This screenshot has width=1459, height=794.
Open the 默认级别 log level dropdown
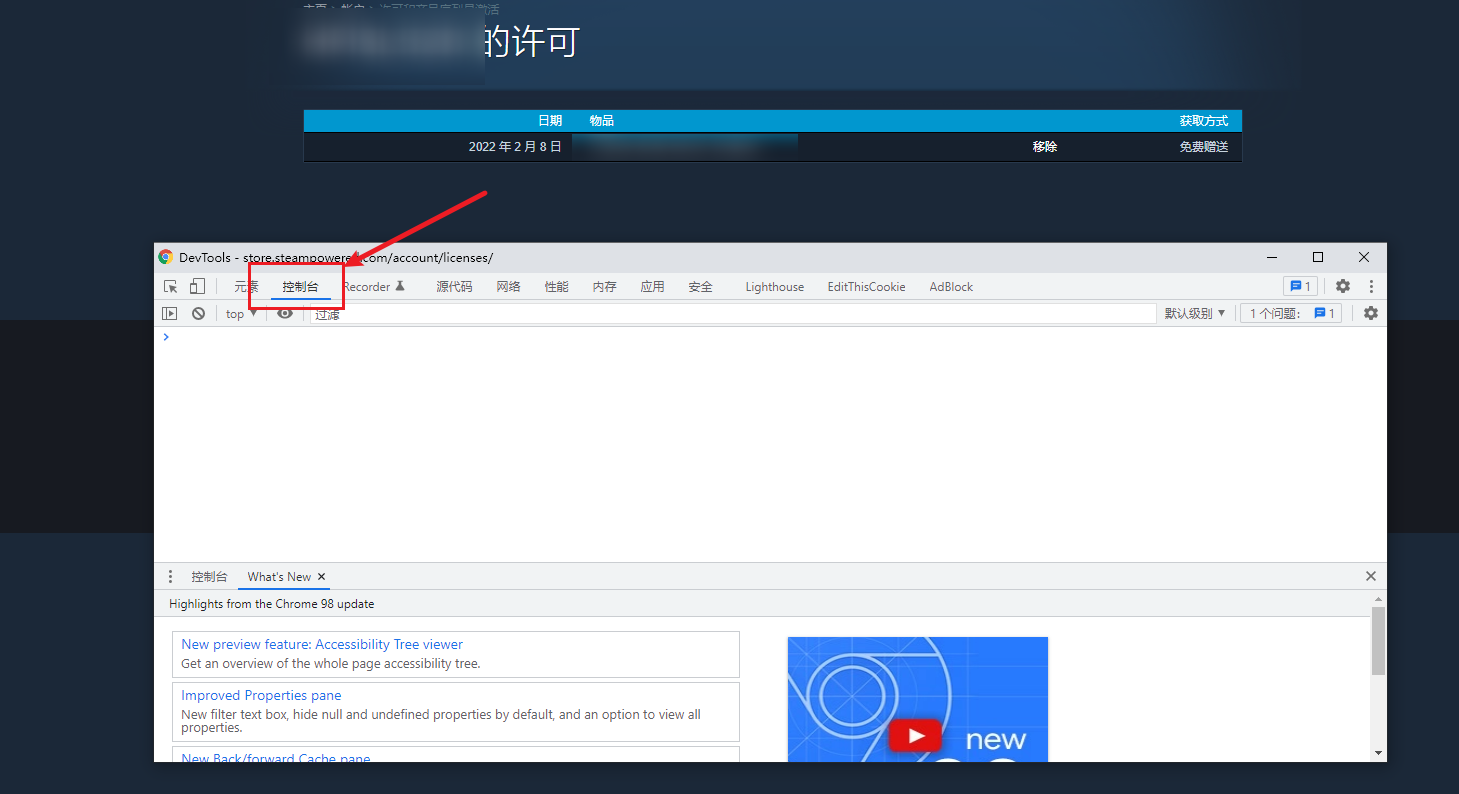[1194, 314]
